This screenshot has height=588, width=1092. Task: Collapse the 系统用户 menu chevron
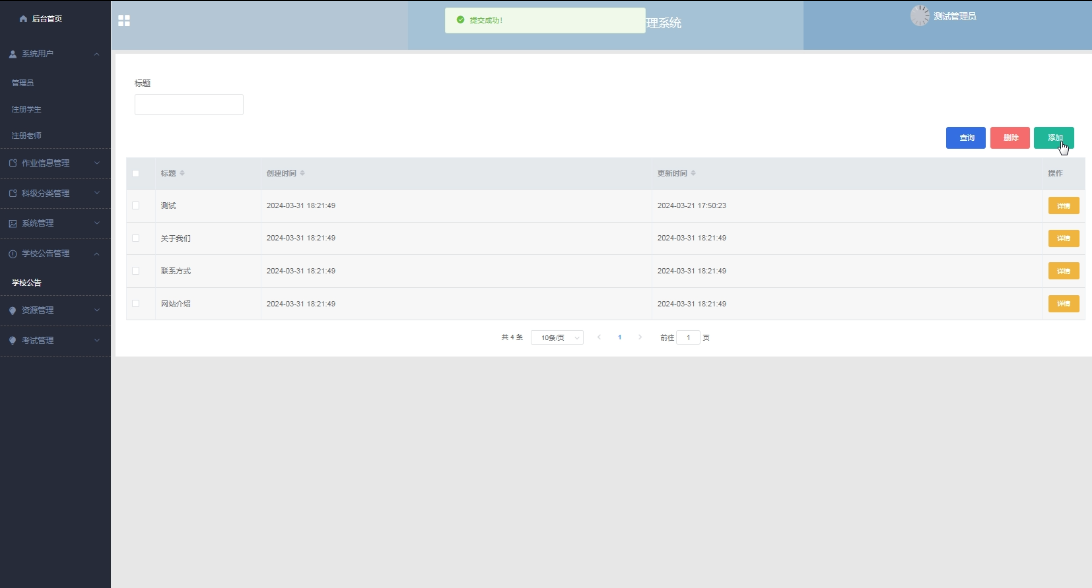click(x=97, y=54)
